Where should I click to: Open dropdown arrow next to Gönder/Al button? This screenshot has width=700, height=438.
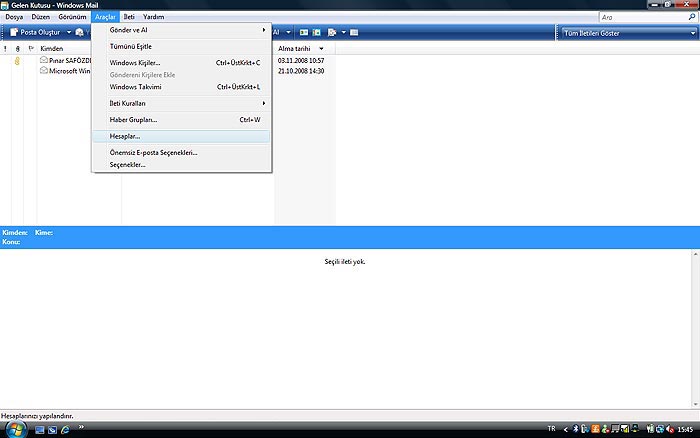coord(288,32)
